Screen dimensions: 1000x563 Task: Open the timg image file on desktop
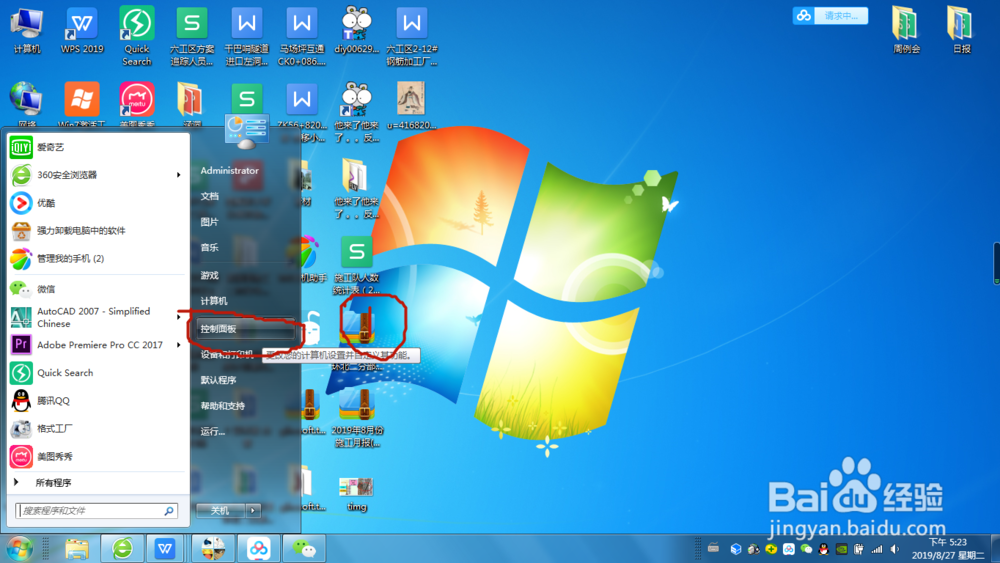(x=357, y=494)
